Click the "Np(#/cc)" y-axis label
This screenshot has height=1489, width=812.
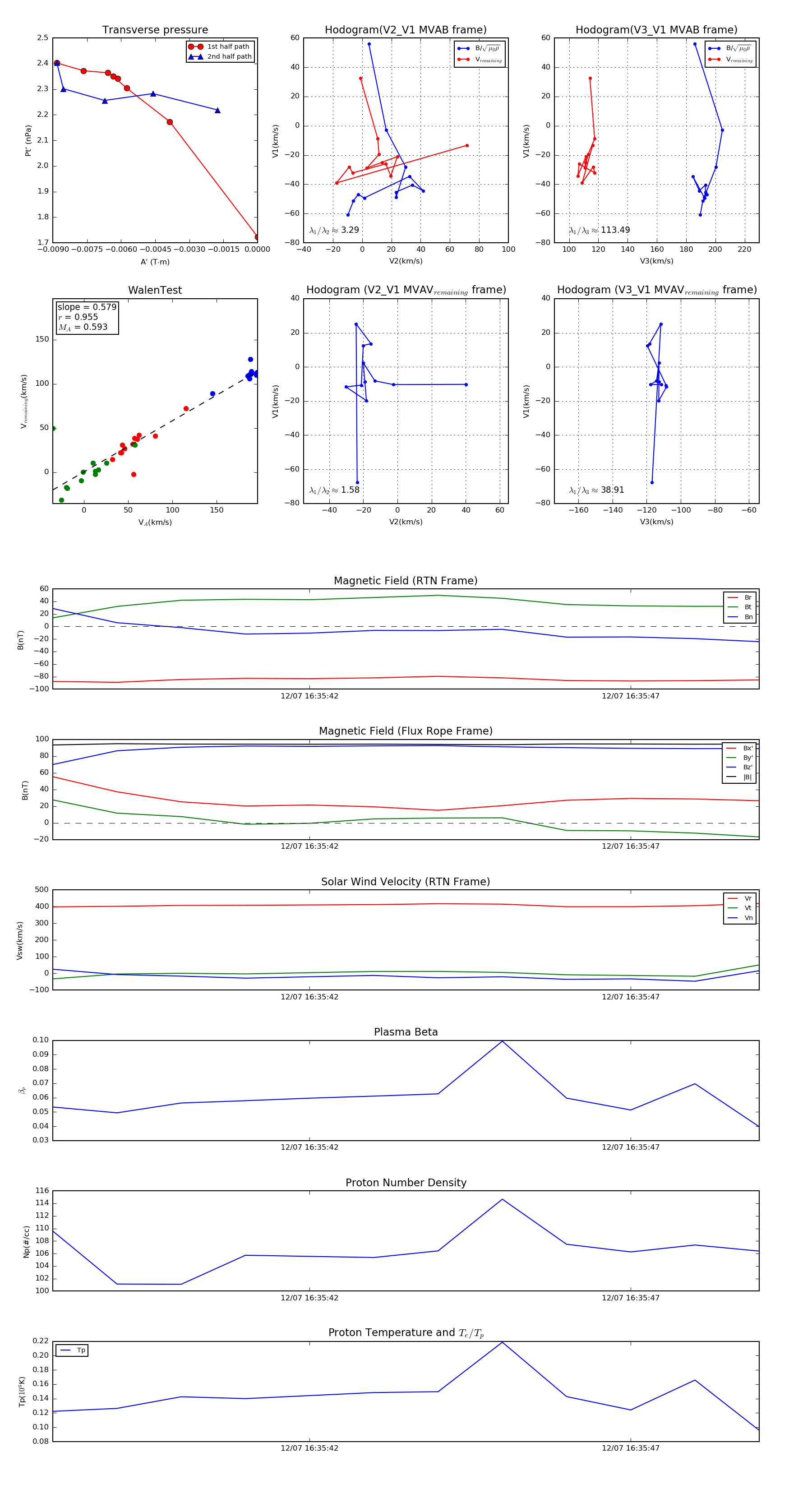click(x=27, y=1242)
